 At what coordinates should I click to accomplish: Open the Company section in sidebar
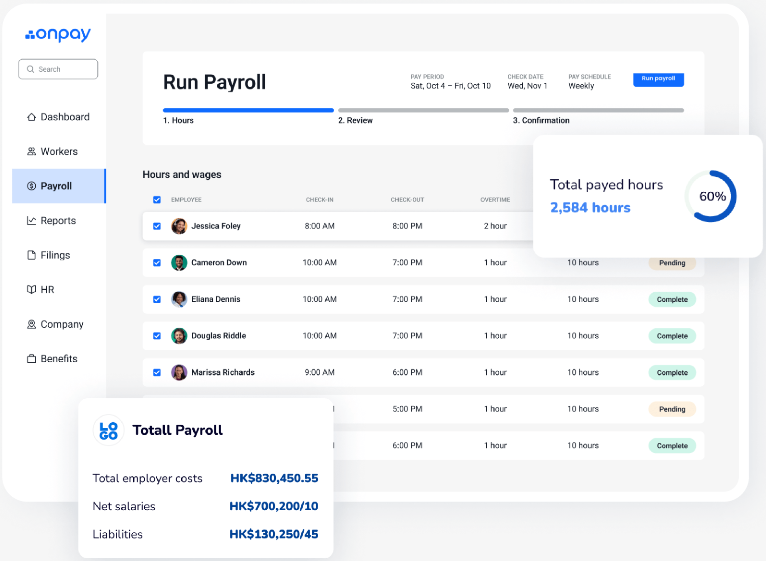pyautogui.click(x=61, y=325)
